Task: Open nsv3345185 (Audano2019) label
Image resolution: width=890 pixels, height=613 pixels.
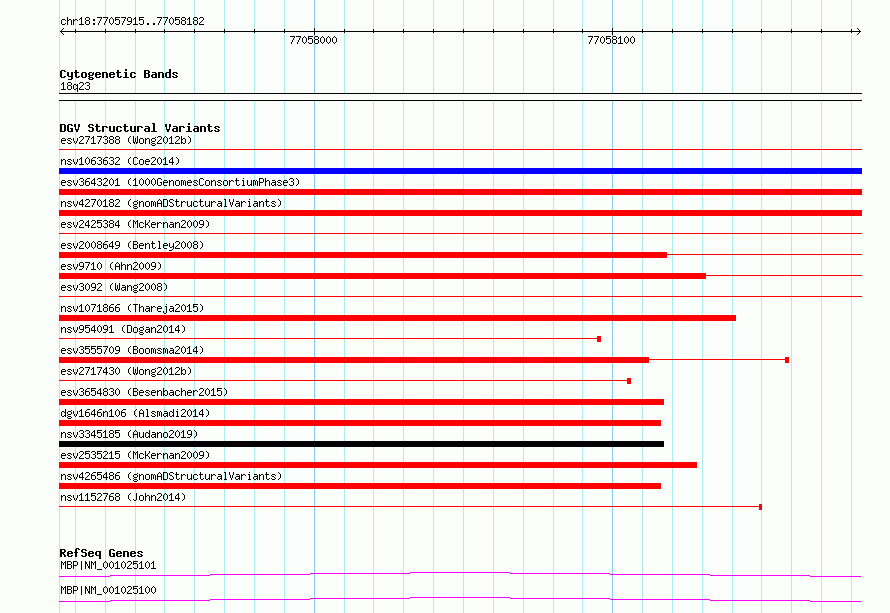Action: pyautogui.click(x=129, y=434)
